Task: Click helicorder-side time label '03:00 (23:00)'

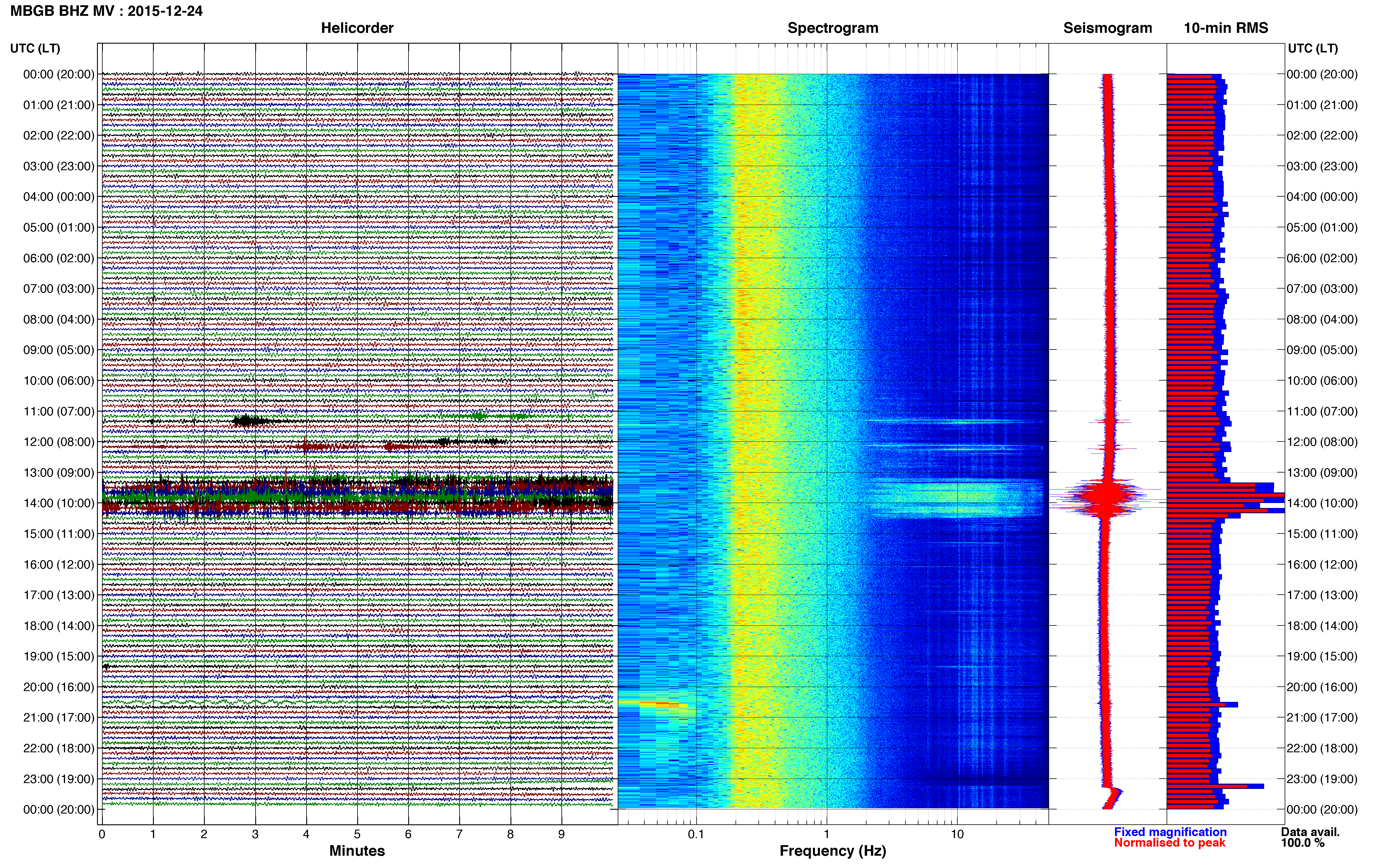Action: pos(59,166)
